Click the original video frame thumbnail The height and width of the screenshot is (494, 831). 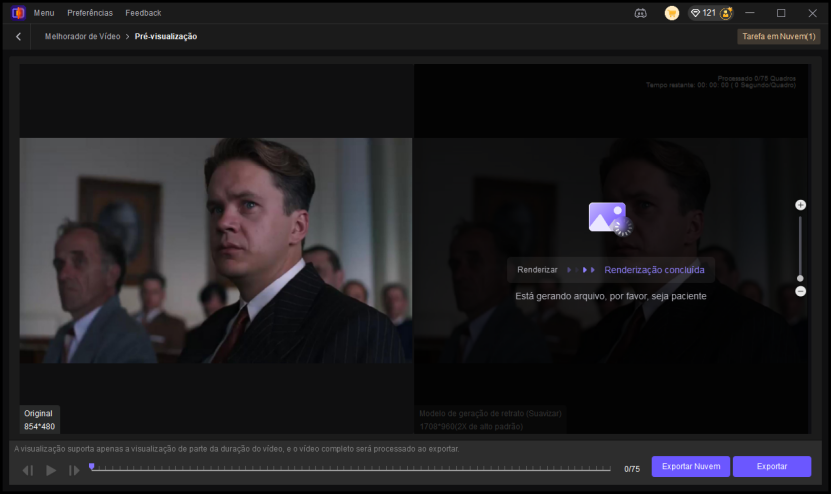click(216, 251)
